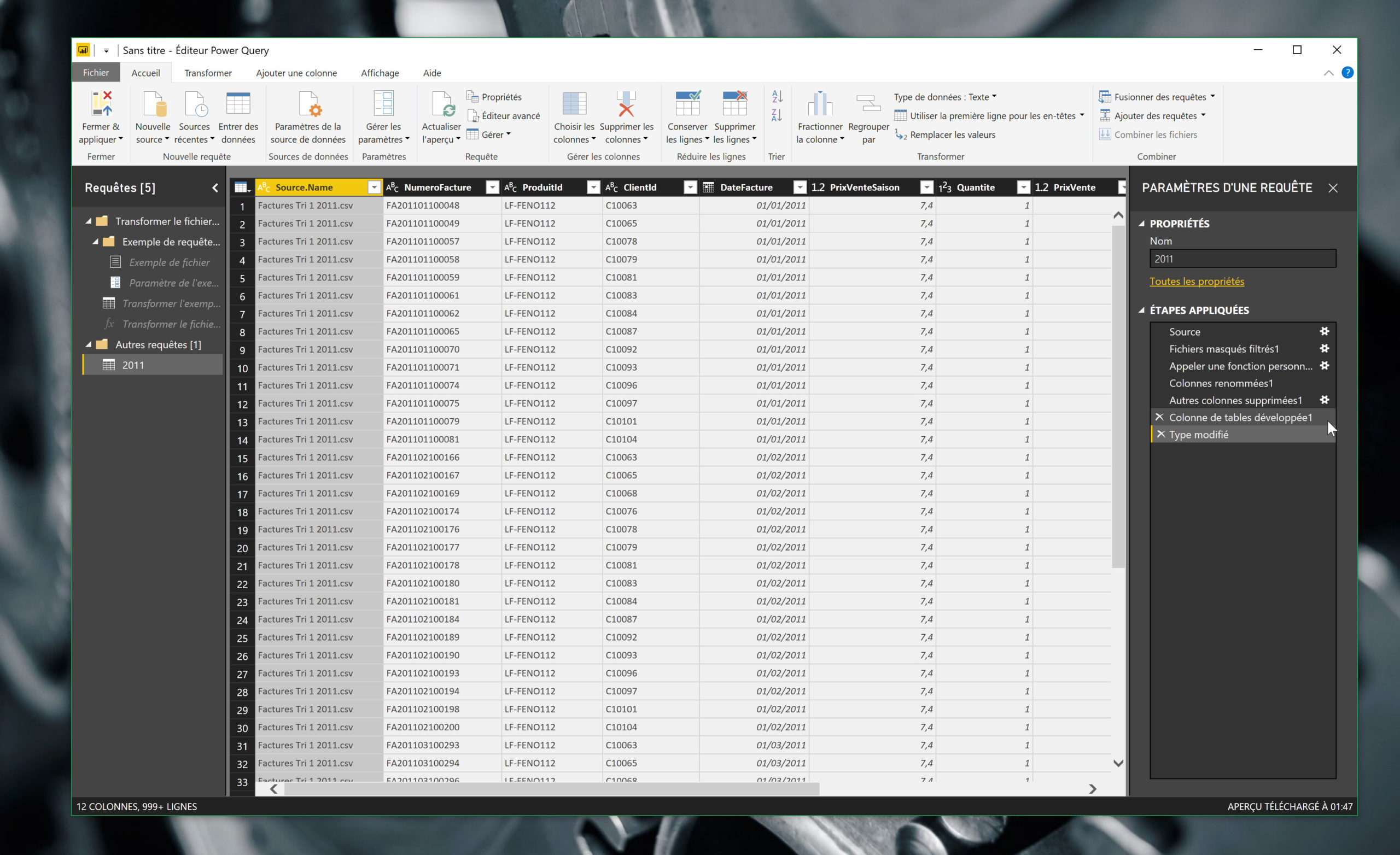1400x855 pixels.
Task: Select the Colonnes renommées1 step
Action: coord(1242,383)
